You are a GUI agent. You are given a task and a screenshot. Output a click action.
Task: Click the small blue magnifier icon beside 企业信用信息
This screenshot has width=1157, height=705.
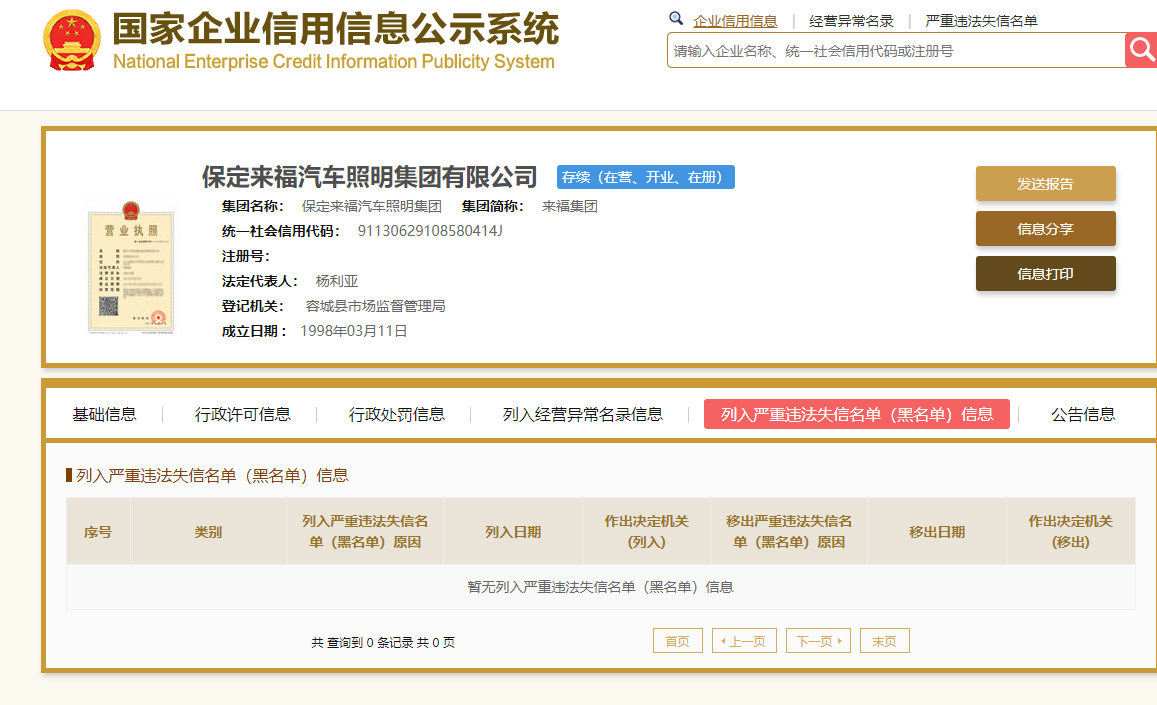click(675, 18)
